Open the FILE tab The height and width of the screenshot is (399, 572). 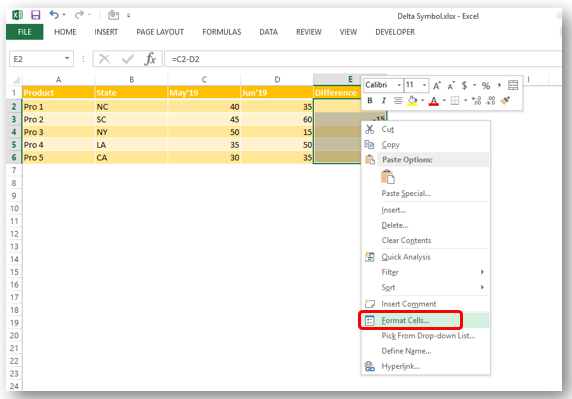pos(24,32)
